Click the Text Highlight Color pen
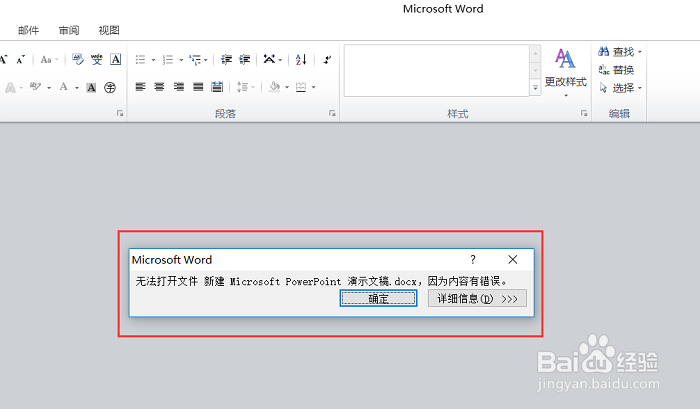This screenshot has height=409, width=700. (x=36, y=87)
